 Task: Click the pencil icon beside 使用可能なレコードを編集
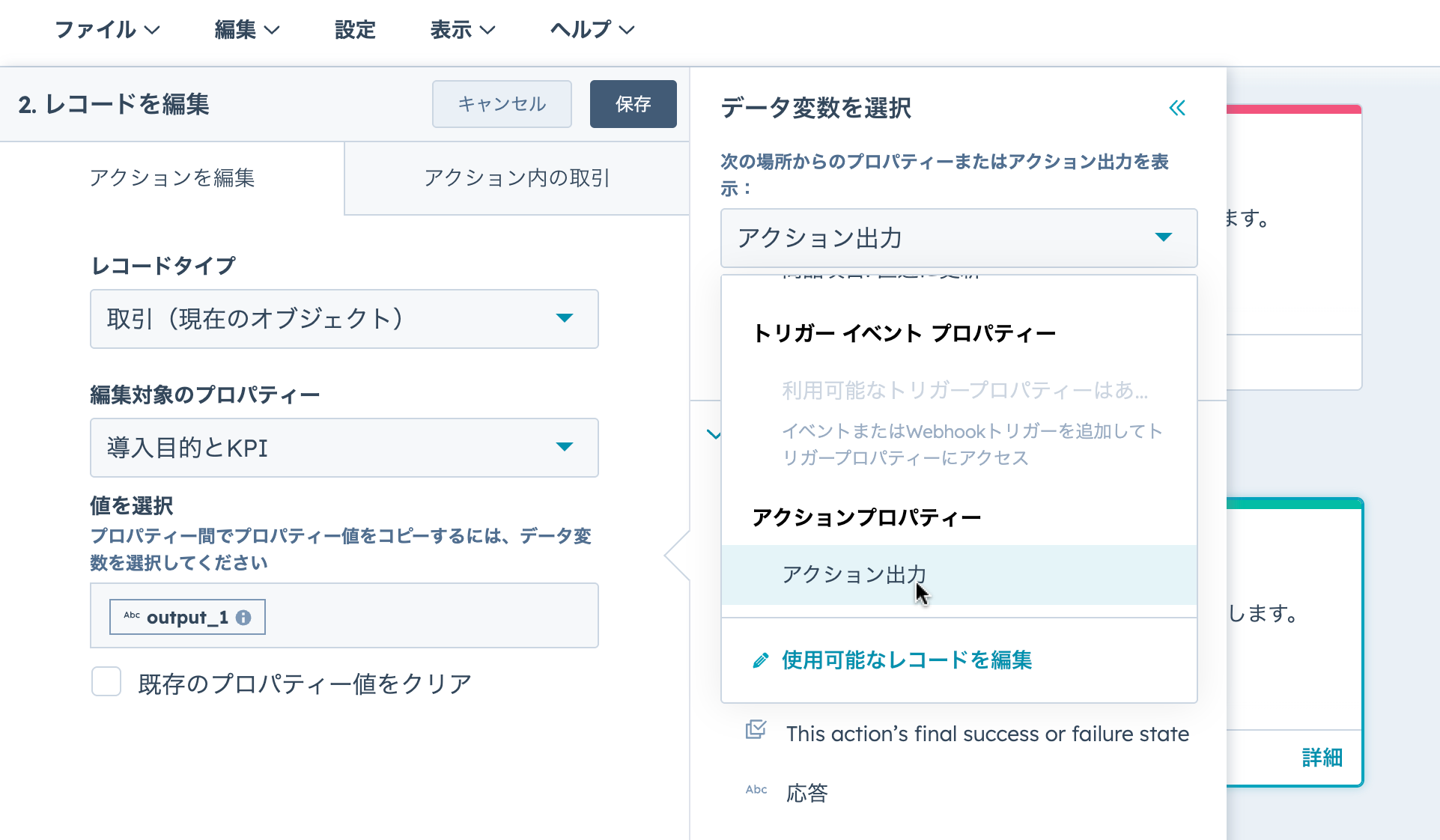(x=761, y=660)
